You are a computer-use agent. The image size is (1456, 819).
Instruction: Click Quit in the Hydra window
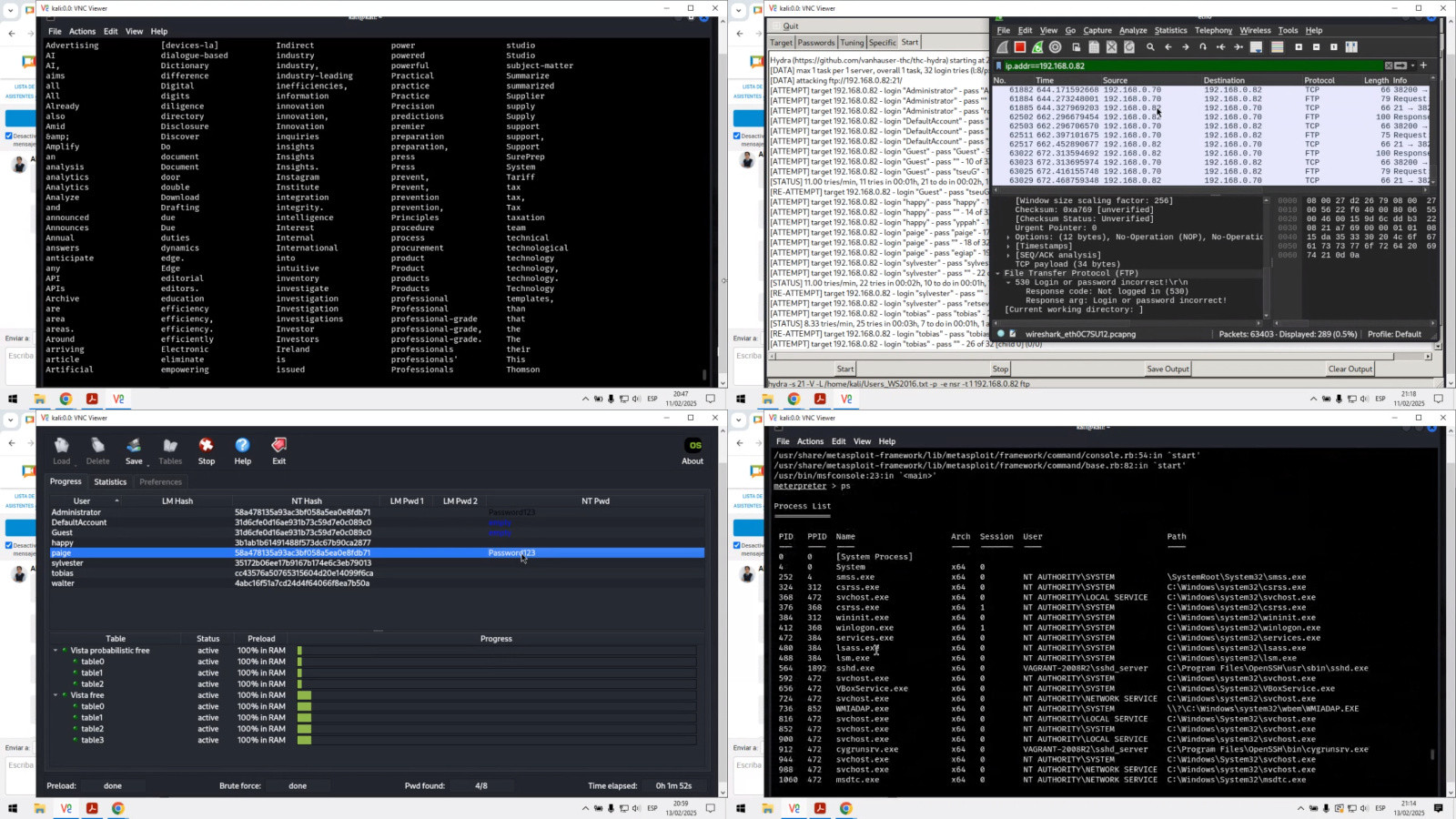tap(791, 26)
